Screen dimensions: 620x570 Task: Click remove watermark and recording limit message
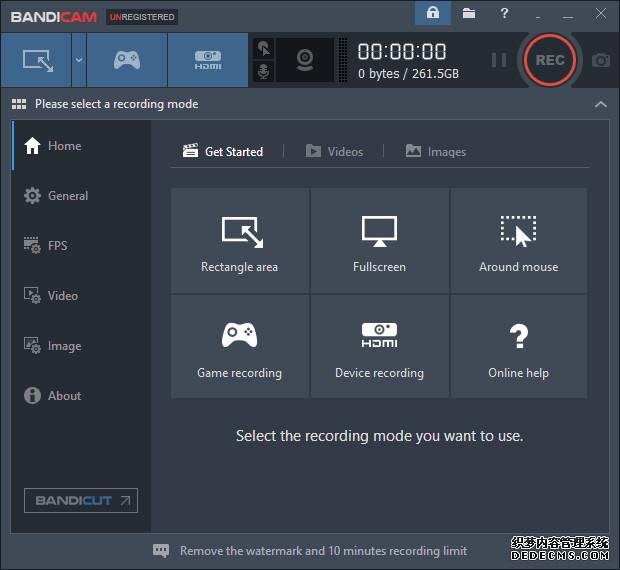[x=323, y=551]
